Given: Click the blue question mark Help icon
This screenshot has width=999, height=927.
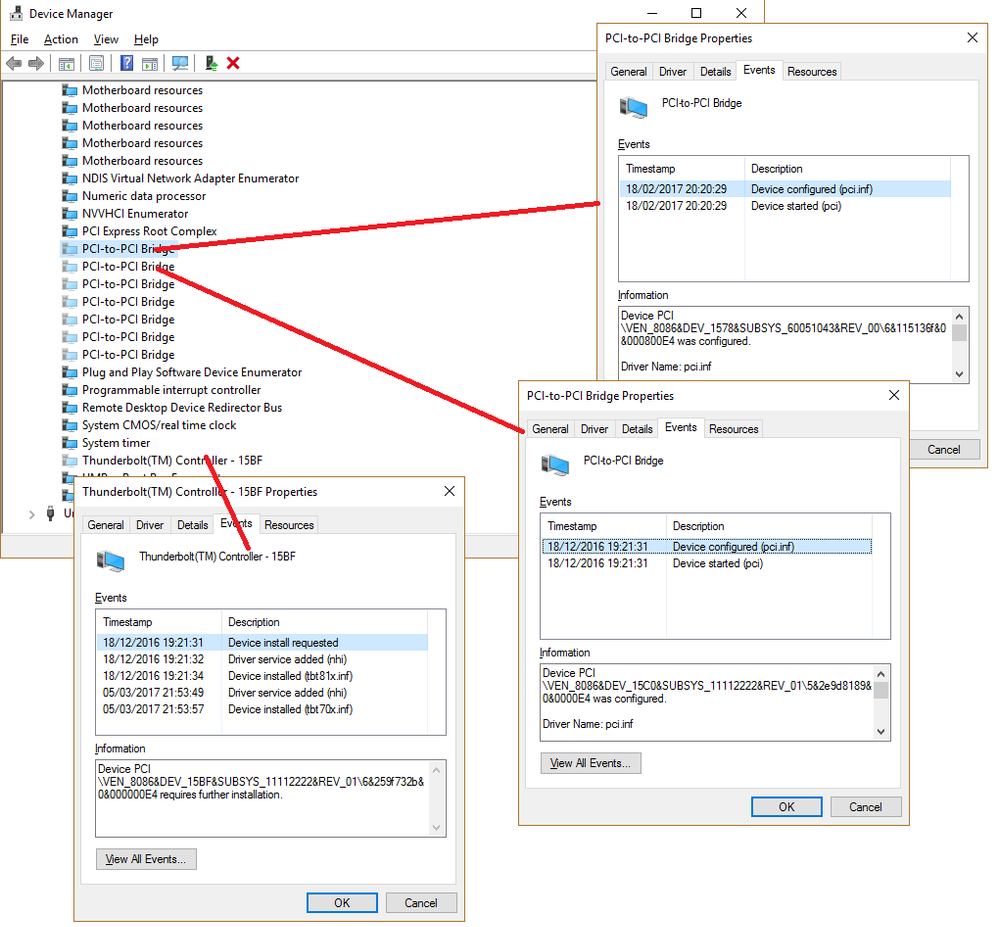Looking at the screenshot, I should 127,63.
